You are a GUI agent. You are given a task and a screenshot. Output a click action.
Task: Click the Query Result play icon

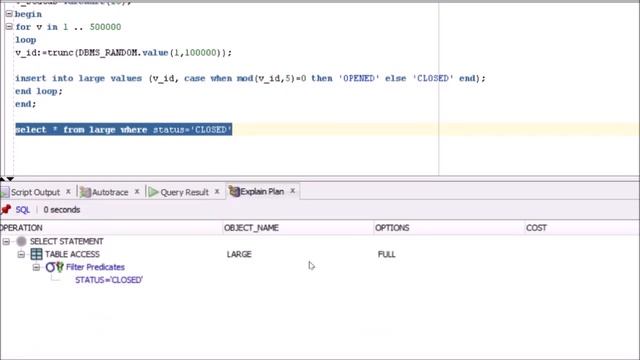coord(153,192)
